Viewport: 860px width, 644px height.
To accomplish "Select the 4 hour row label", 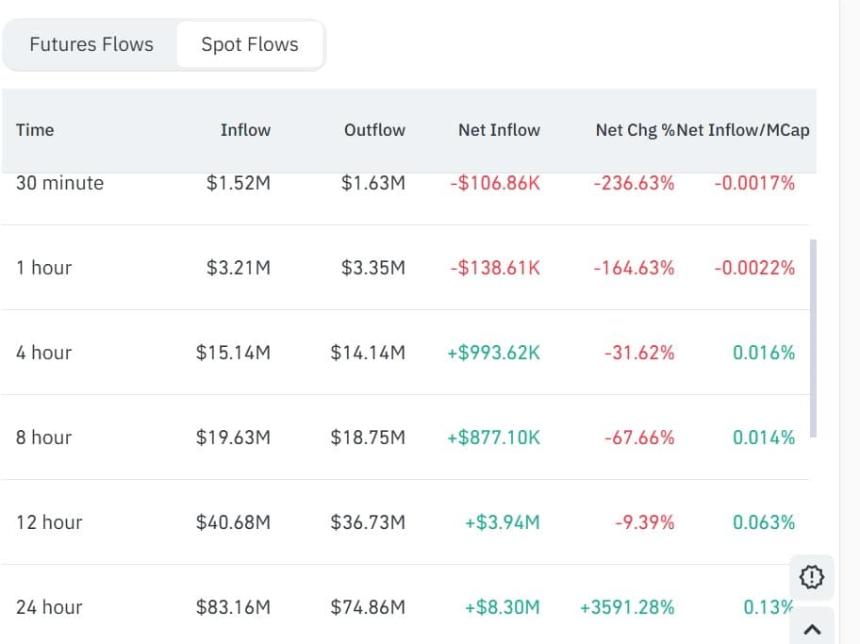I will [44, 353].
